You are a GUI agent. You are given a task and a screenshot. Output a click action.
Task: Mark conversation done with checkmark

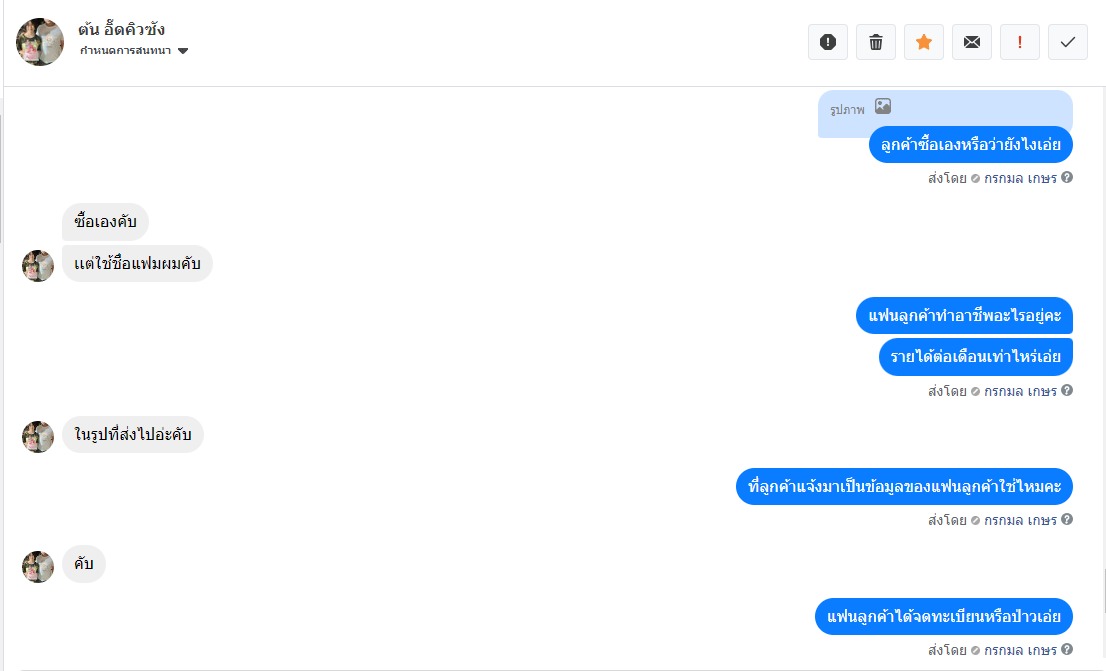tap(1067, 42)
